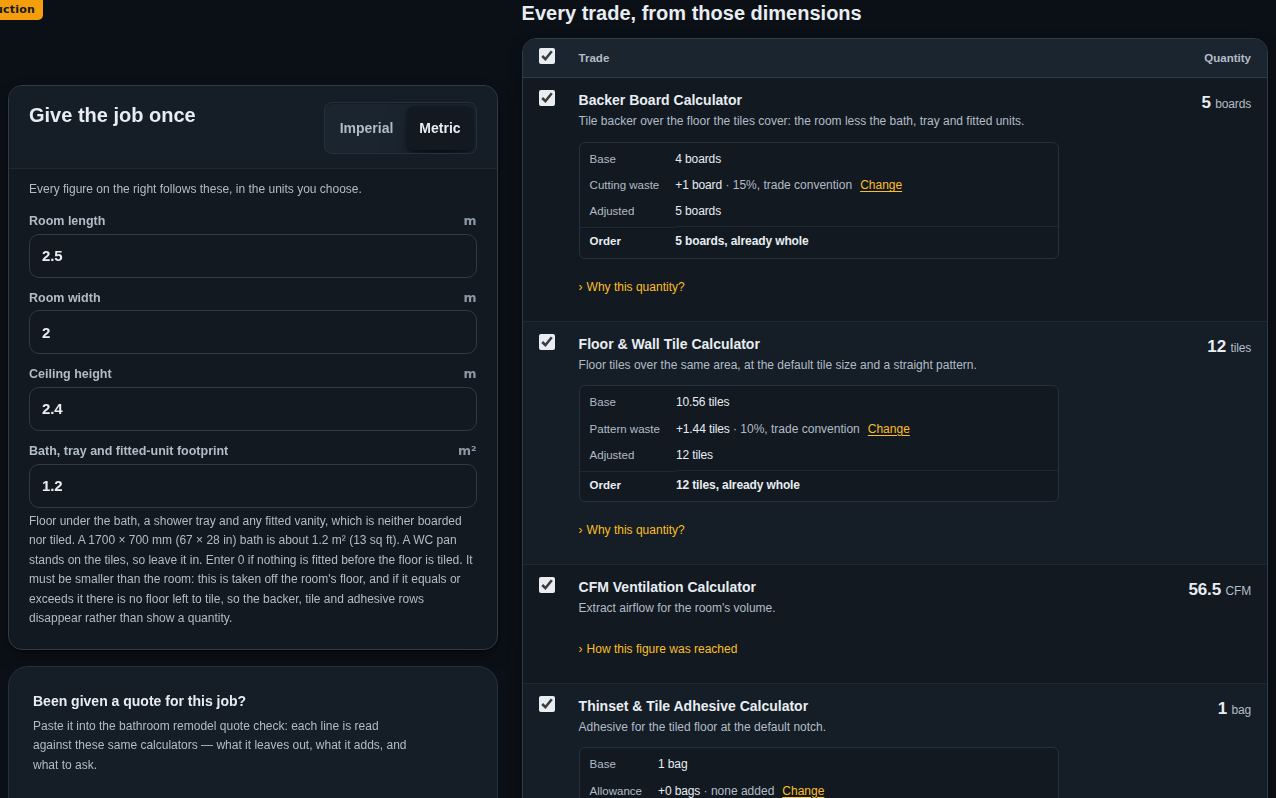Open the Backer Board Calculator title
Screen dimensions: 1276x798
[x=660, y=100]
